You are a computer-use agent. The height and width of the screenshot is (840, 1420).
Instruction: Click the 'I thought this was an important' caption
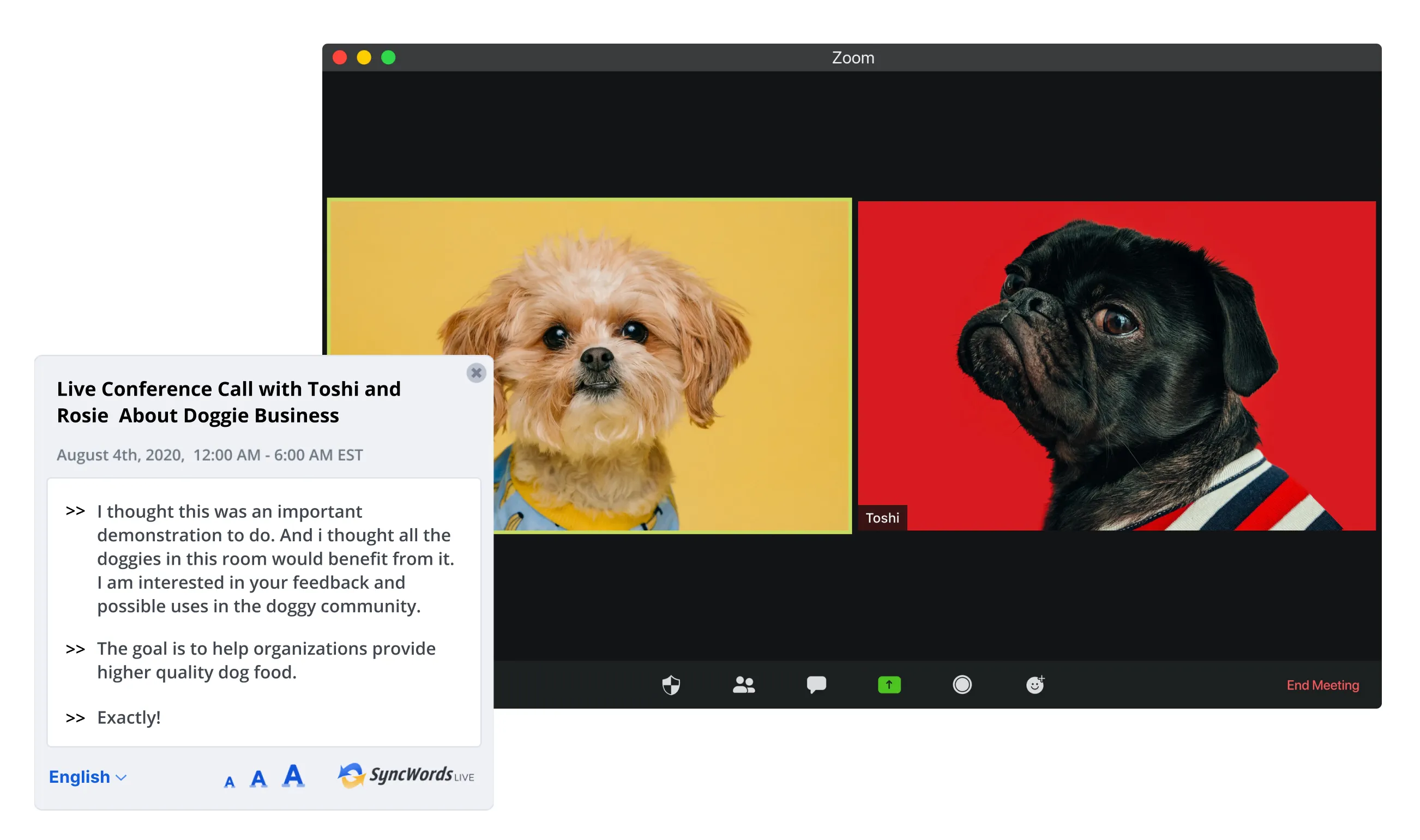point(276,559)
